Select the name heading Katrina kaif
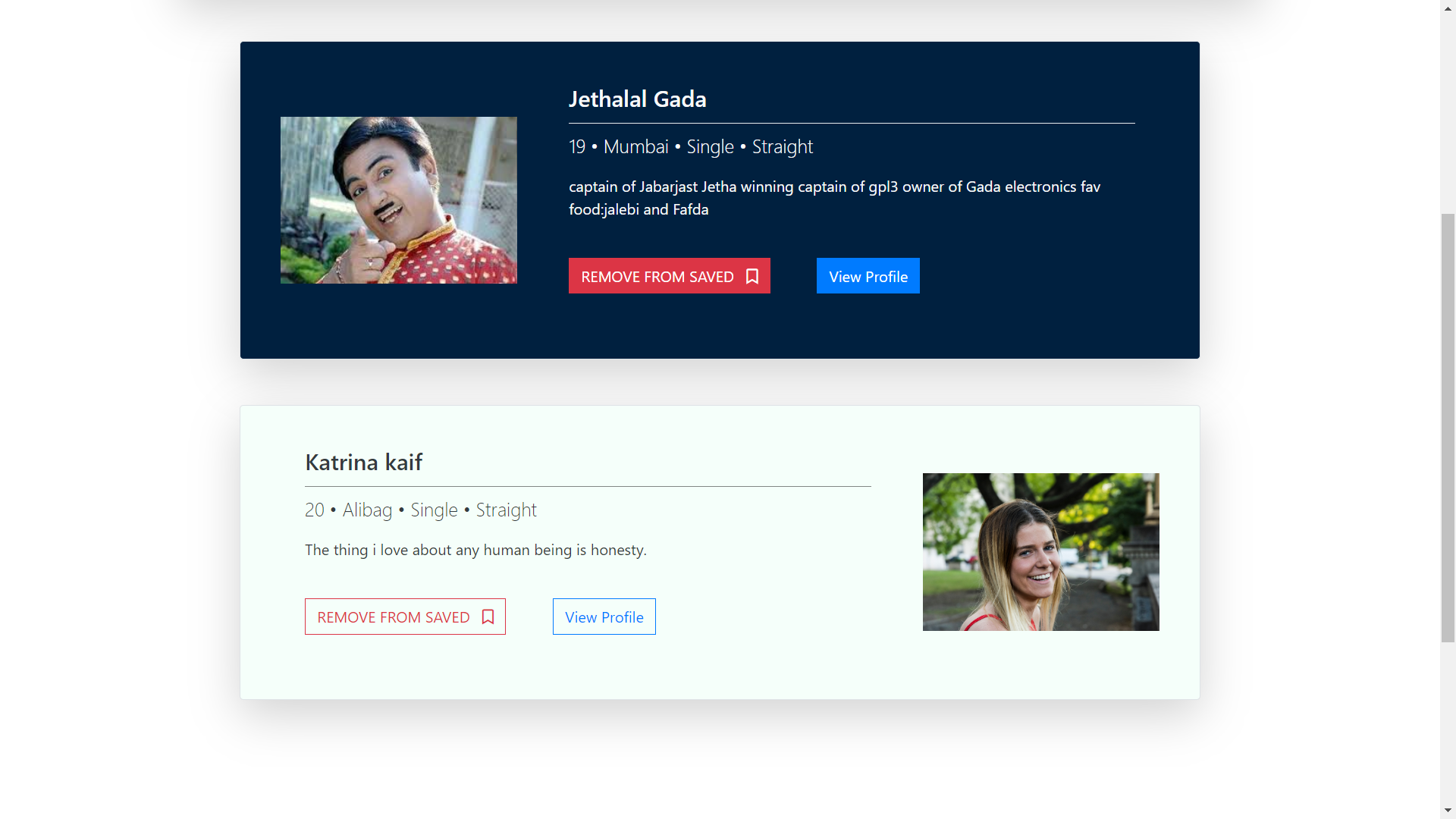 (363, 463)
